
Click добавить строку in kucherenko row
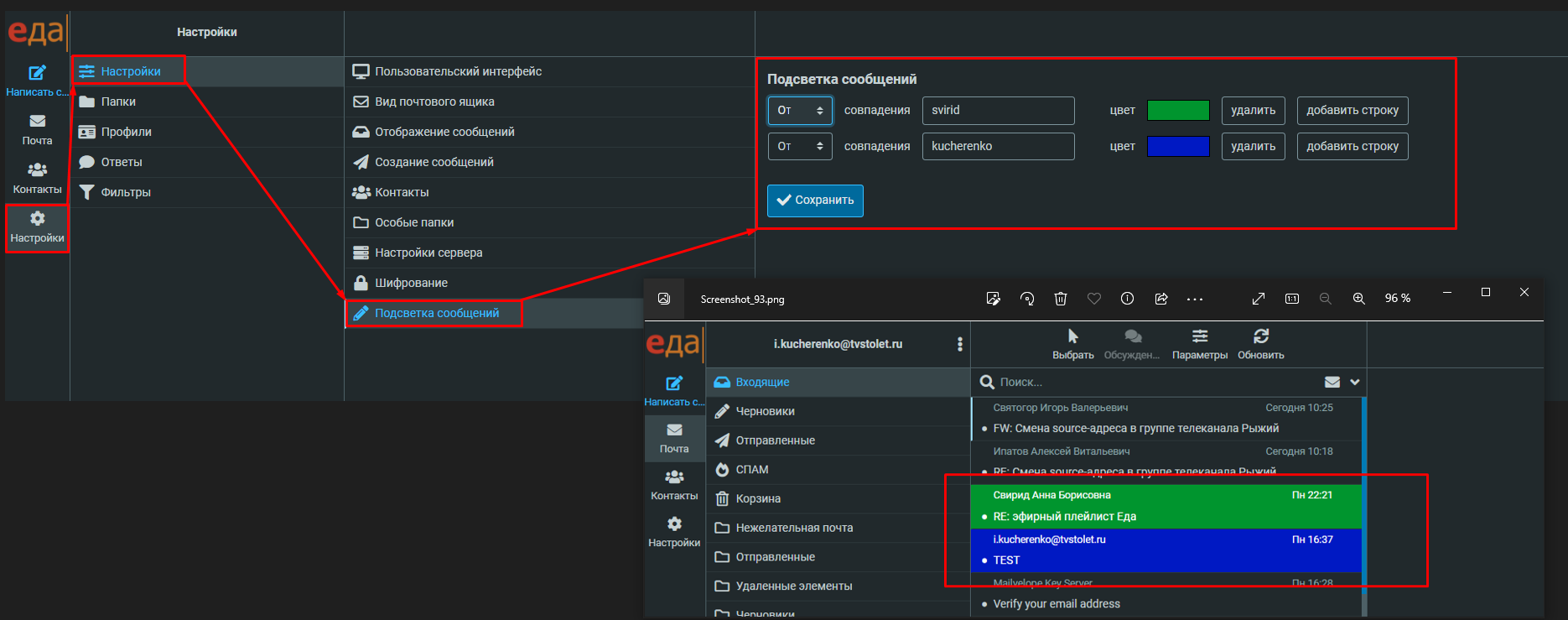click(1353, 146)
